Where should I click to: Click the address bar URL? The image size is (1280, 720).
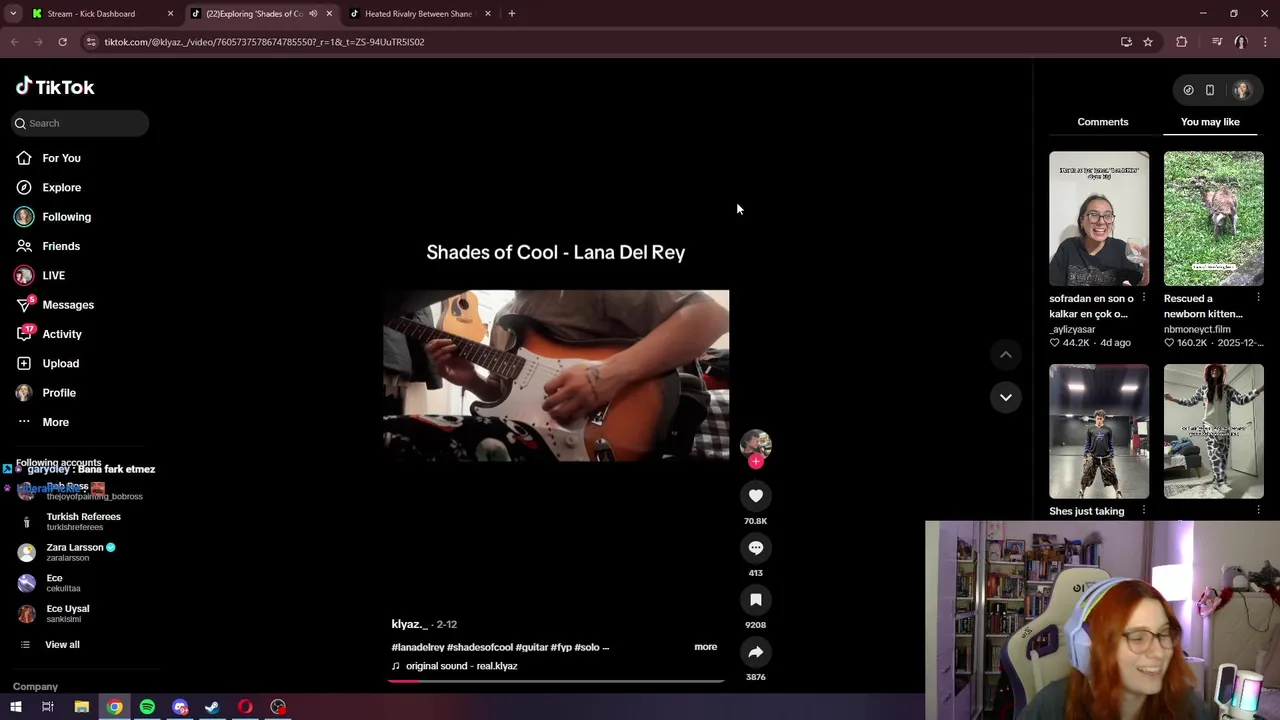point(264,42)
